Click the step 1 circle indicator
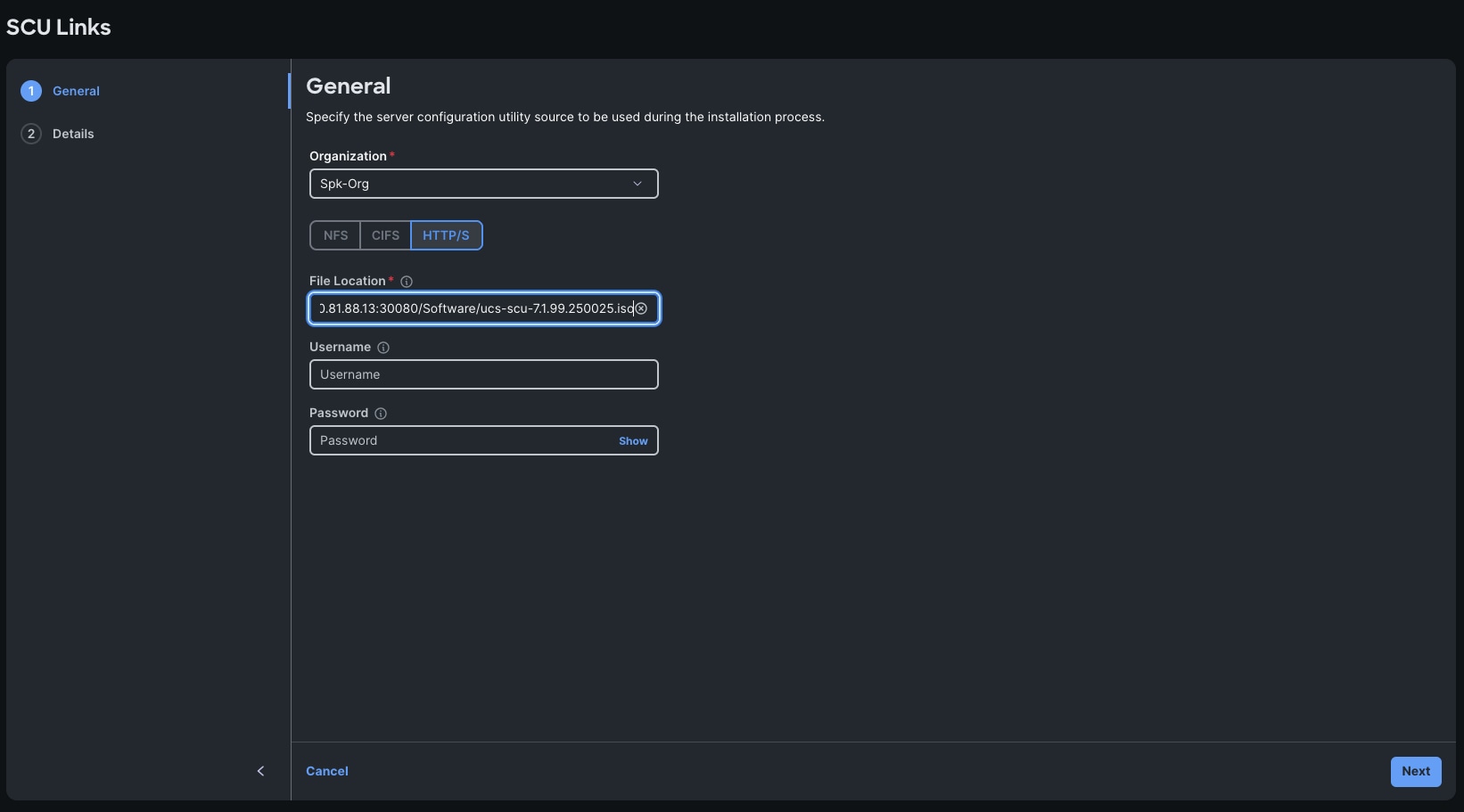The width and height of the screenshot is (1464, 812). point(31,90)
